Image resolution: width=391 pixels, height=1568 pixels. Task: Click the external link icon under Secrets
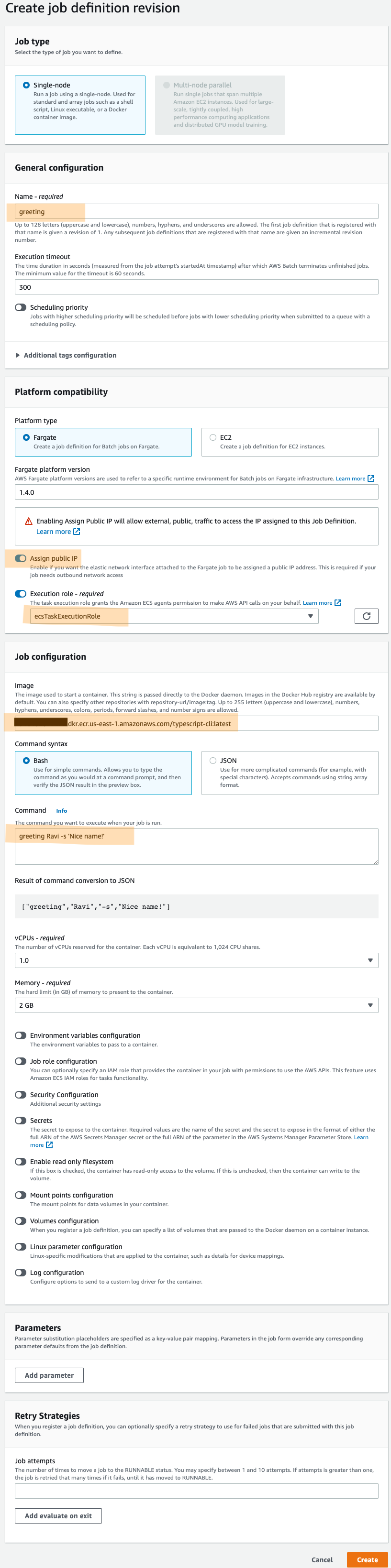(49, 1145)
